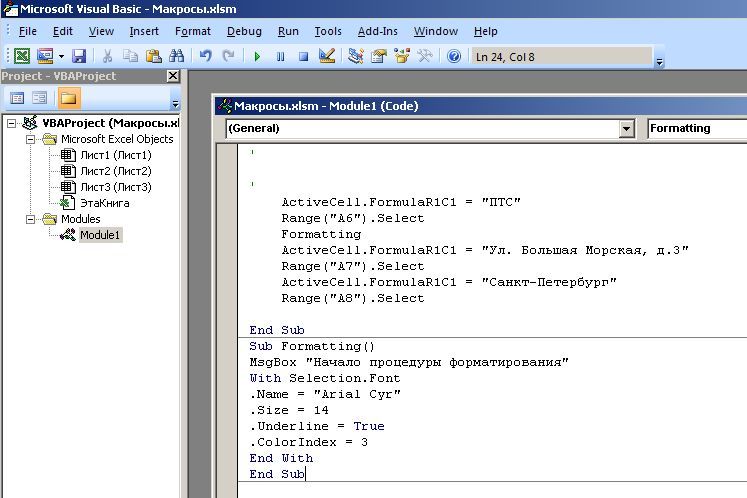This screenshot has width=747, height=498.
Task: Open the Run menu
Action: coord(288,31)
